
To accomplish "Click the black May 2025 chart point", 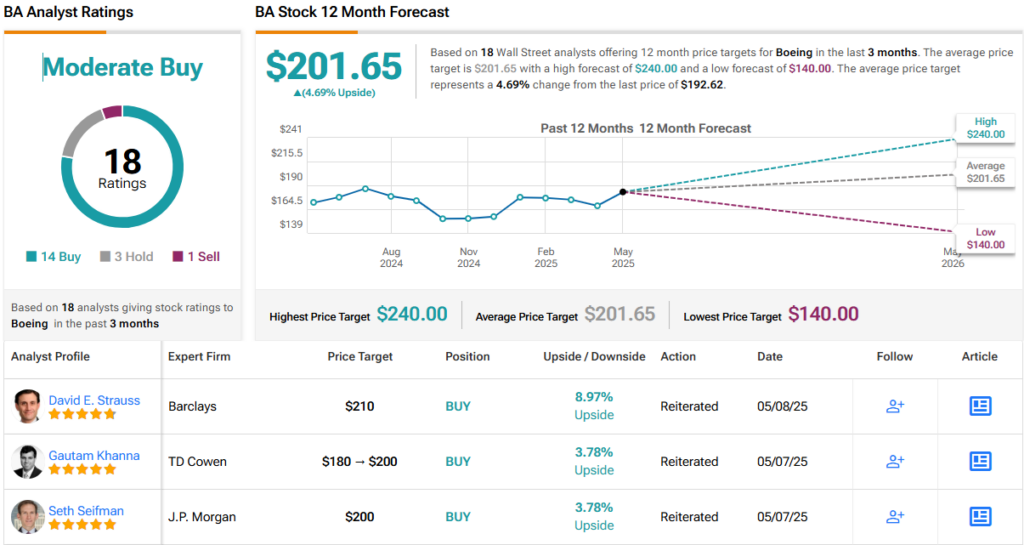I will point(623,192).
